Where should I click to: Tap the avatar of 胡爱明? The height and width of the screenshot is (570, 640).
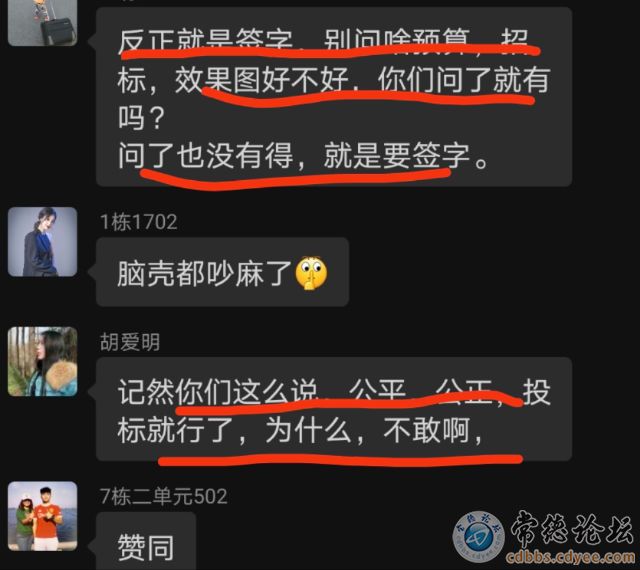coord(42,361)
